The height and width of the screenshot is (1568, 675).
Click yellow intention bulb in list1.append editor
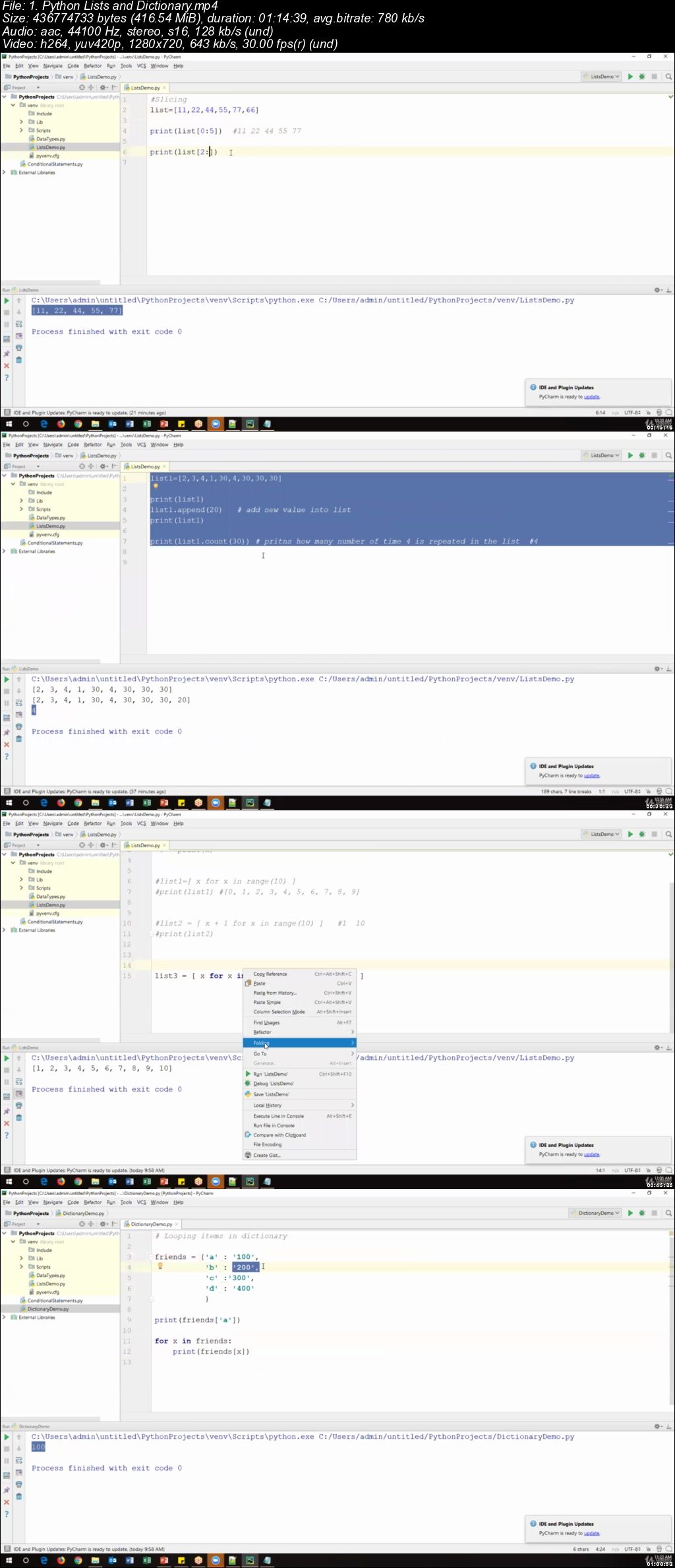156,486
